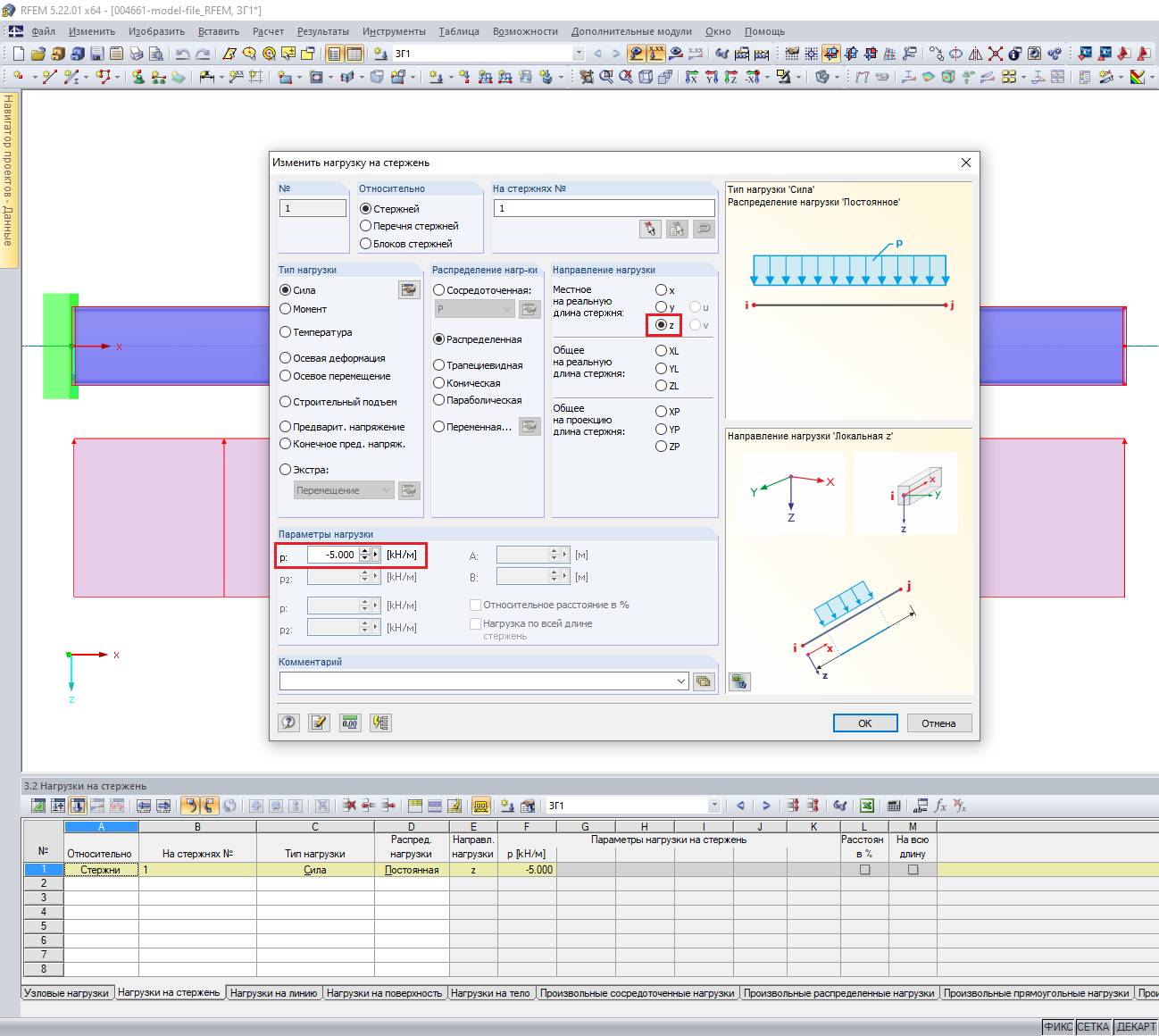The image size is (1159, 1036).
Task: Switch to 'Нагрузки на поверхность' tab
Action: [384, 993]
